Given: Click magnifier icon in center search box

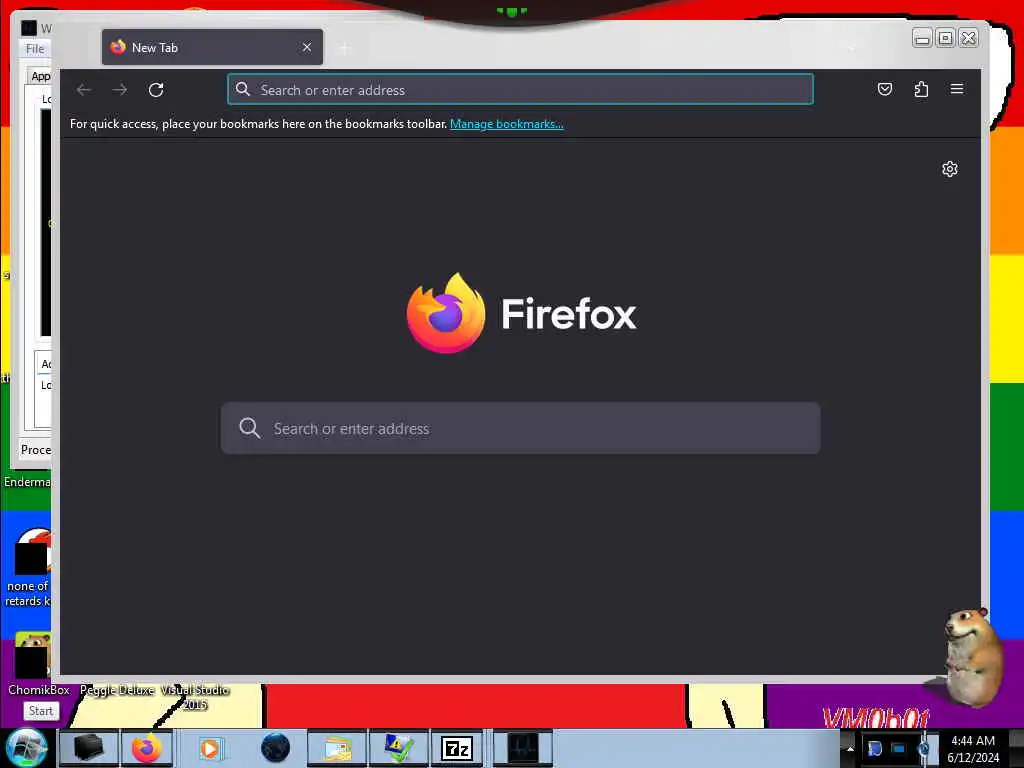Looking at the screenshot, I should (x=249, y=428).
